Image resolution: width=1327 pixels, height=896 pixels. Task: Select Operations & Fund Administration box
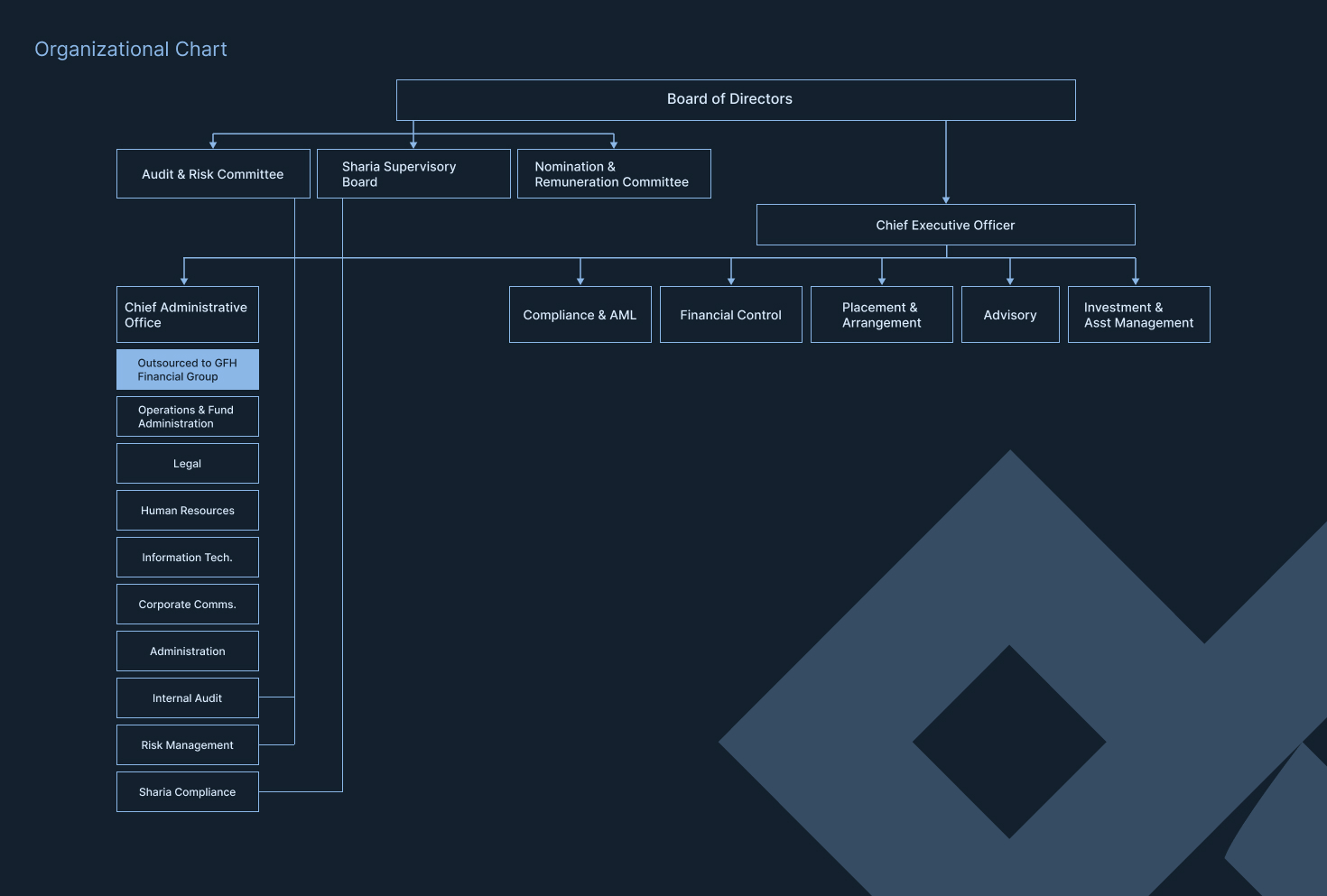click(x=187, y=417)
